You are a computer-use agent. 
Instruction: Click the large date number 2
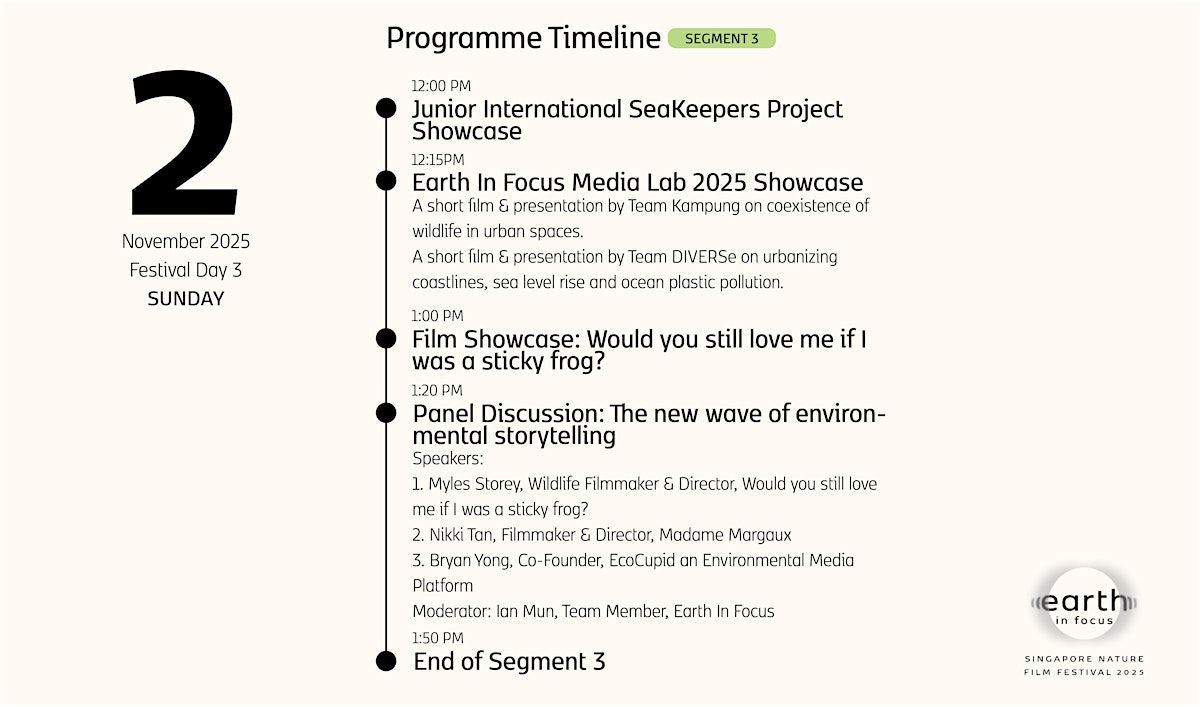click(x=185, y=143)
